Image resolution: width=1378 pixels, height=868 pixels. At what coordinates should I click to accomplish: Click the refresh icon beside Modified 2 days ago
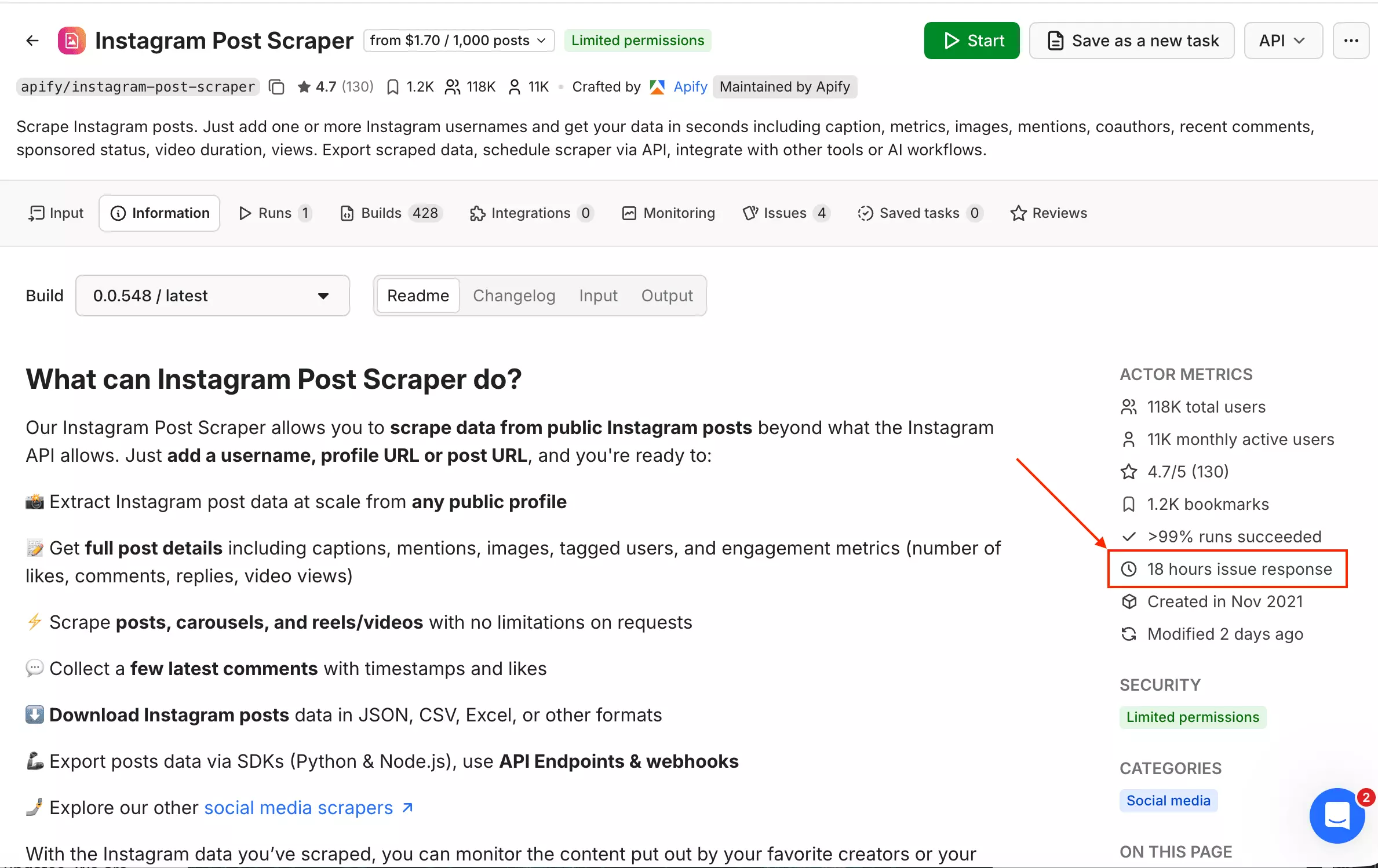1129,634
